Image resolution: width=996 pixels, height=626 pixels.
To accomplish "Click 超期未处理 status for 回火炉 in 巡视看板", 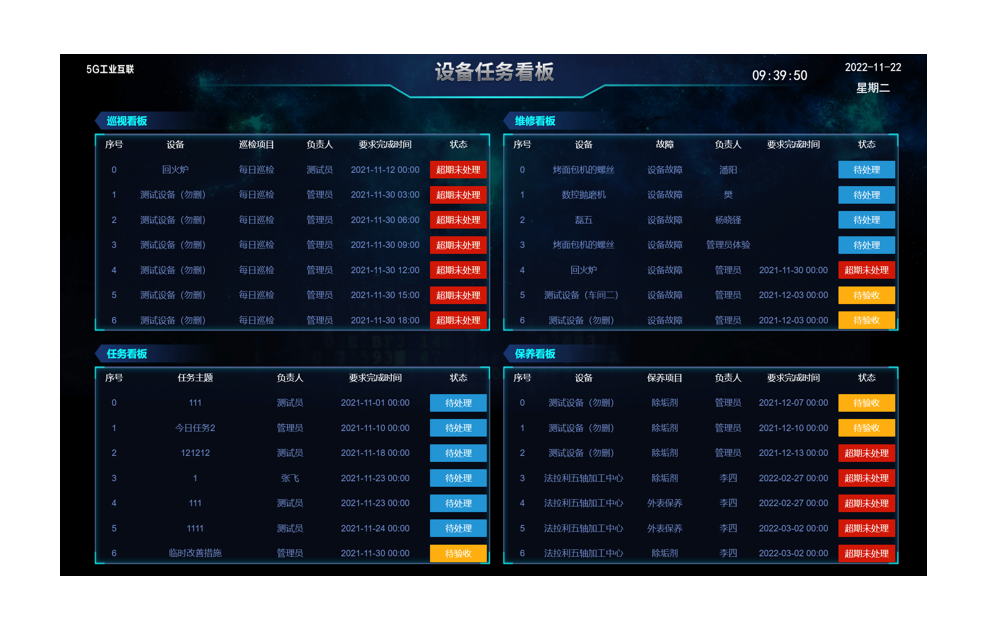I will point(458,170).
